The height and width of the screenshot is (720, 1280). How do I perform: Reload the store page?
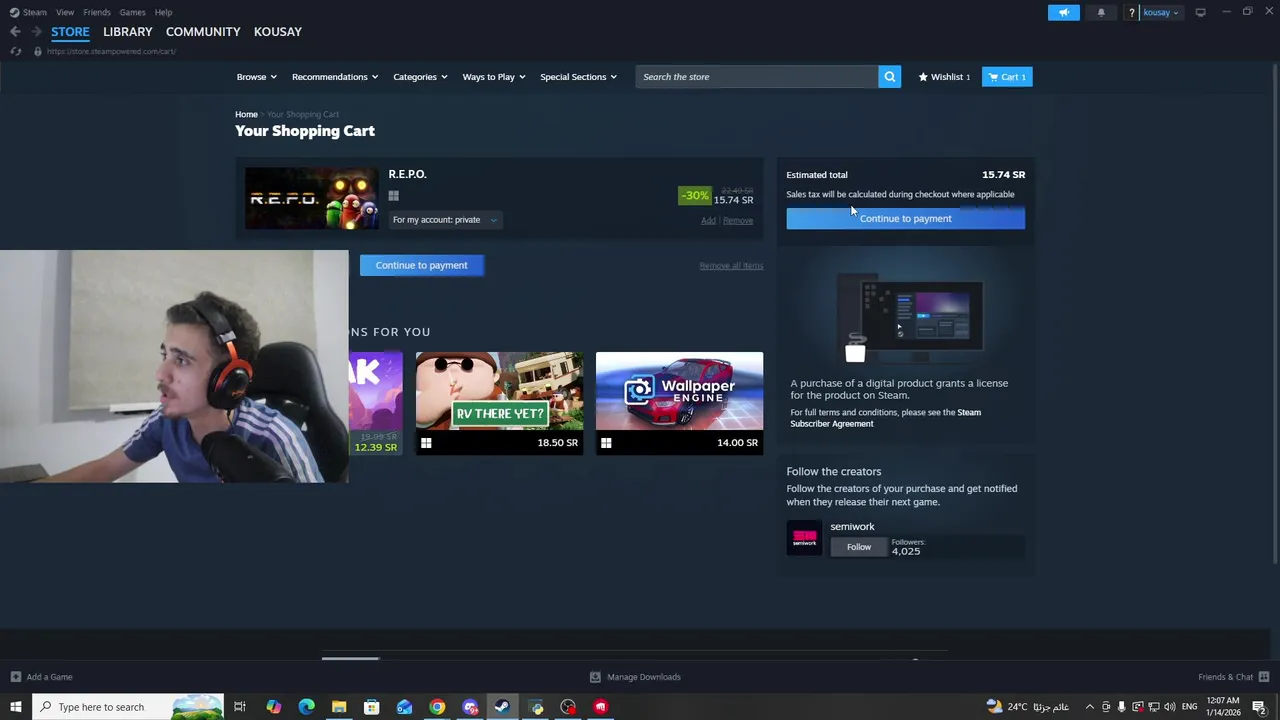click(x=15, y=51)
